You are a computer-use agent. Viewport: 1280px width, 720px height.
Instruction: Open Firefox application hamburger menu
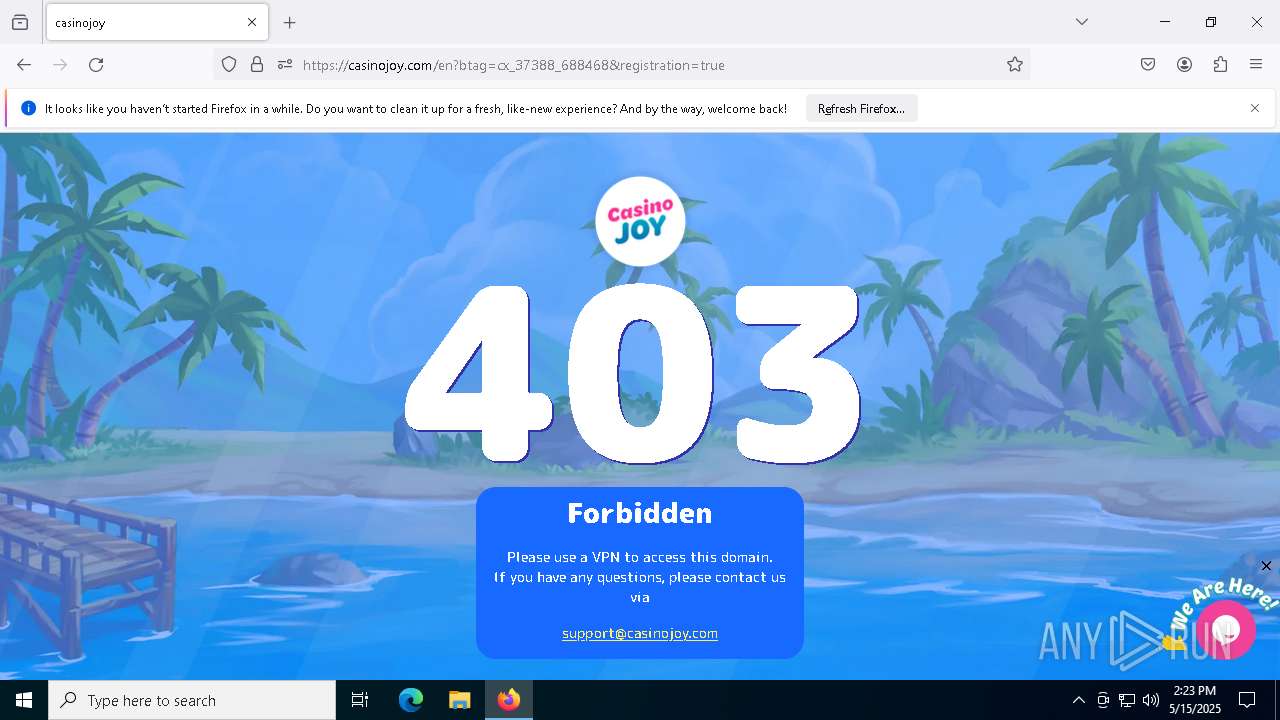point(1256,65)
